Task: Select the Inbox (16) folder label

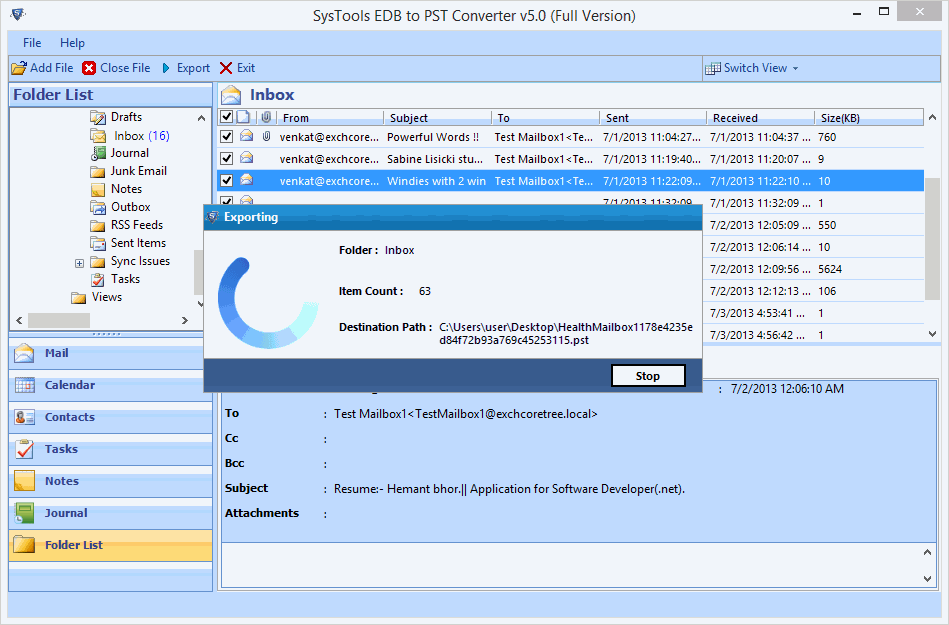Action: point(142,136)
